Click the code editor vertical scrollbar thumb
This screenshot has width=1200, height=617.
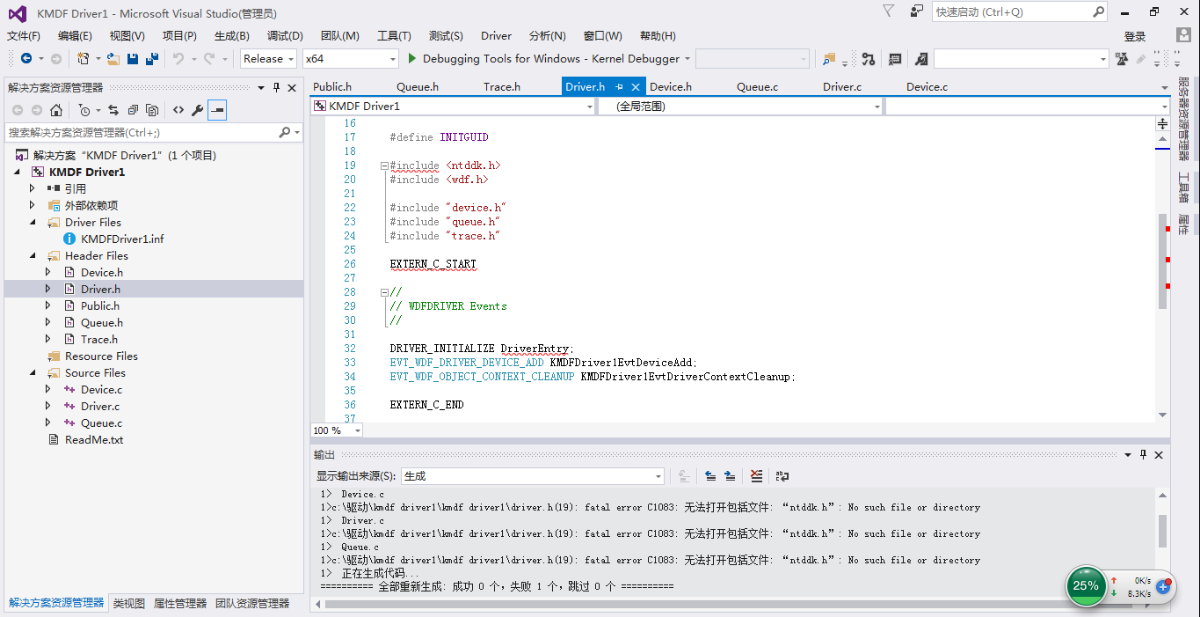tap(1162, 260)
